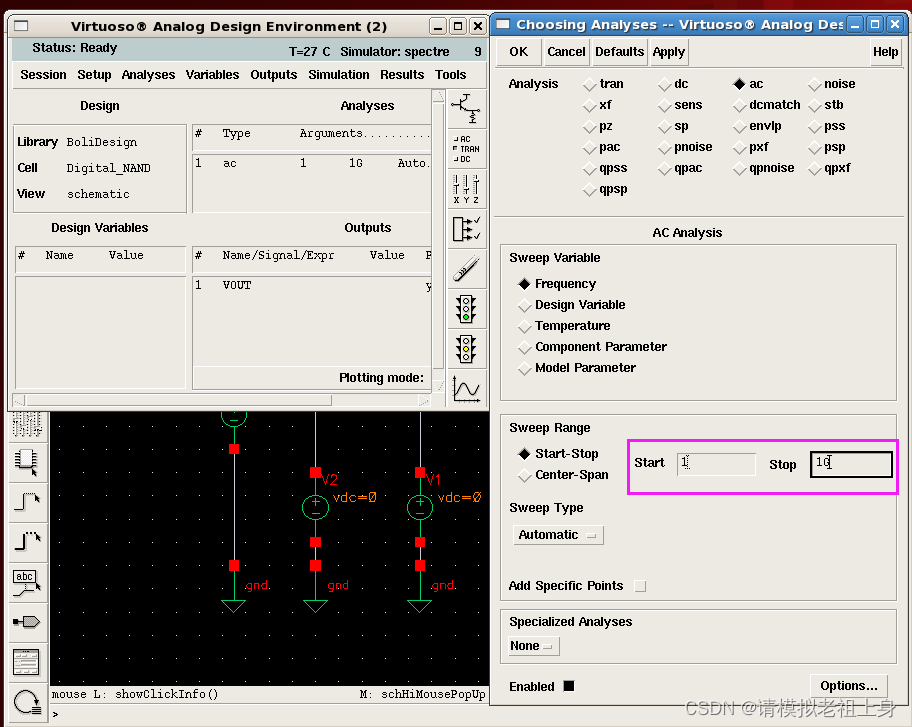912x727 pixels.
Task: Open the Outputs menu
Action: coord(273,75)
